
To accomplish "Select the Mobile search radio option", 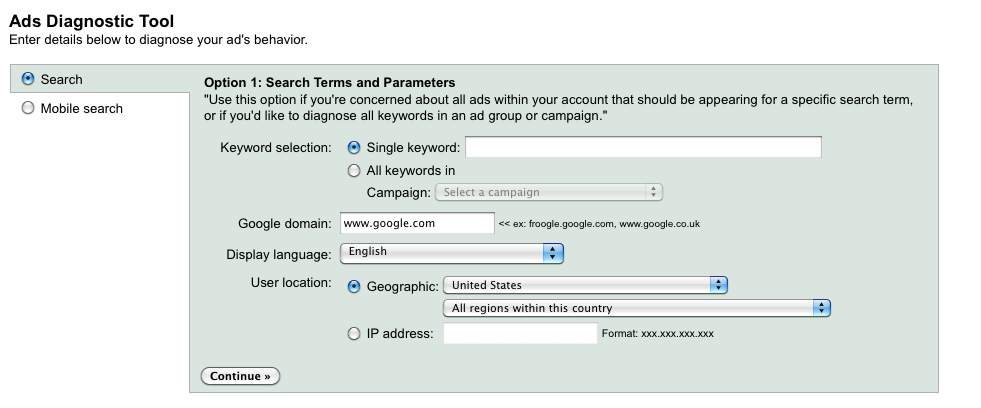I will [x=28, y=108].
